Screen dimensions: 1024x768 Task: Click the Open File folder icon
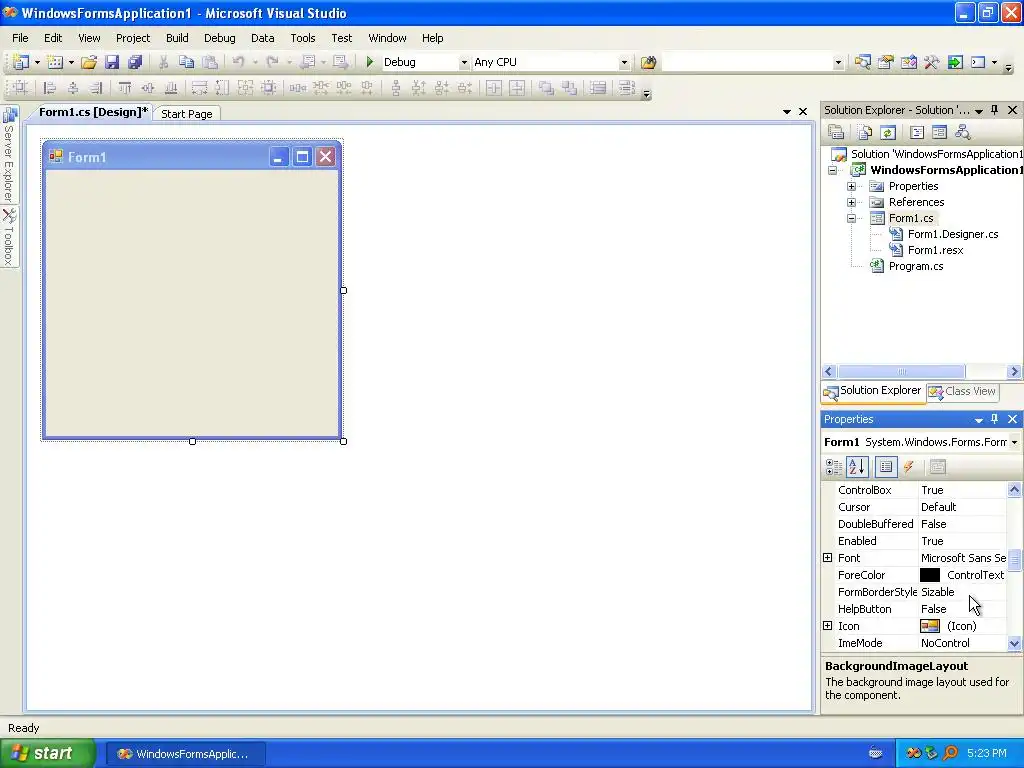click(x=89, y=62)
